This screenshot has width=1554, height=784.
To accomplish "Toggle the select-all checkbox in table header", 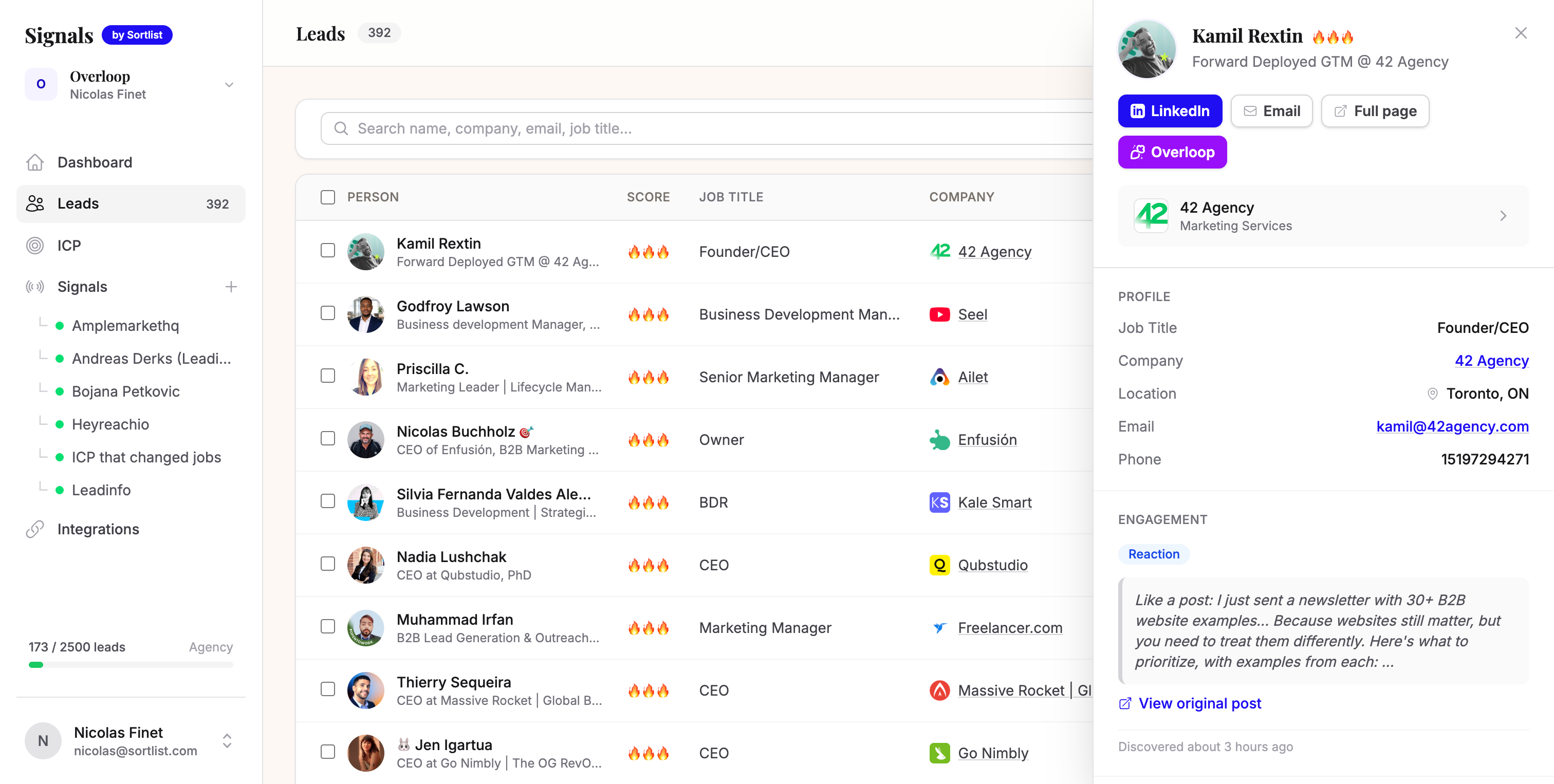I will pyautogui.click(x=327, y=197).
